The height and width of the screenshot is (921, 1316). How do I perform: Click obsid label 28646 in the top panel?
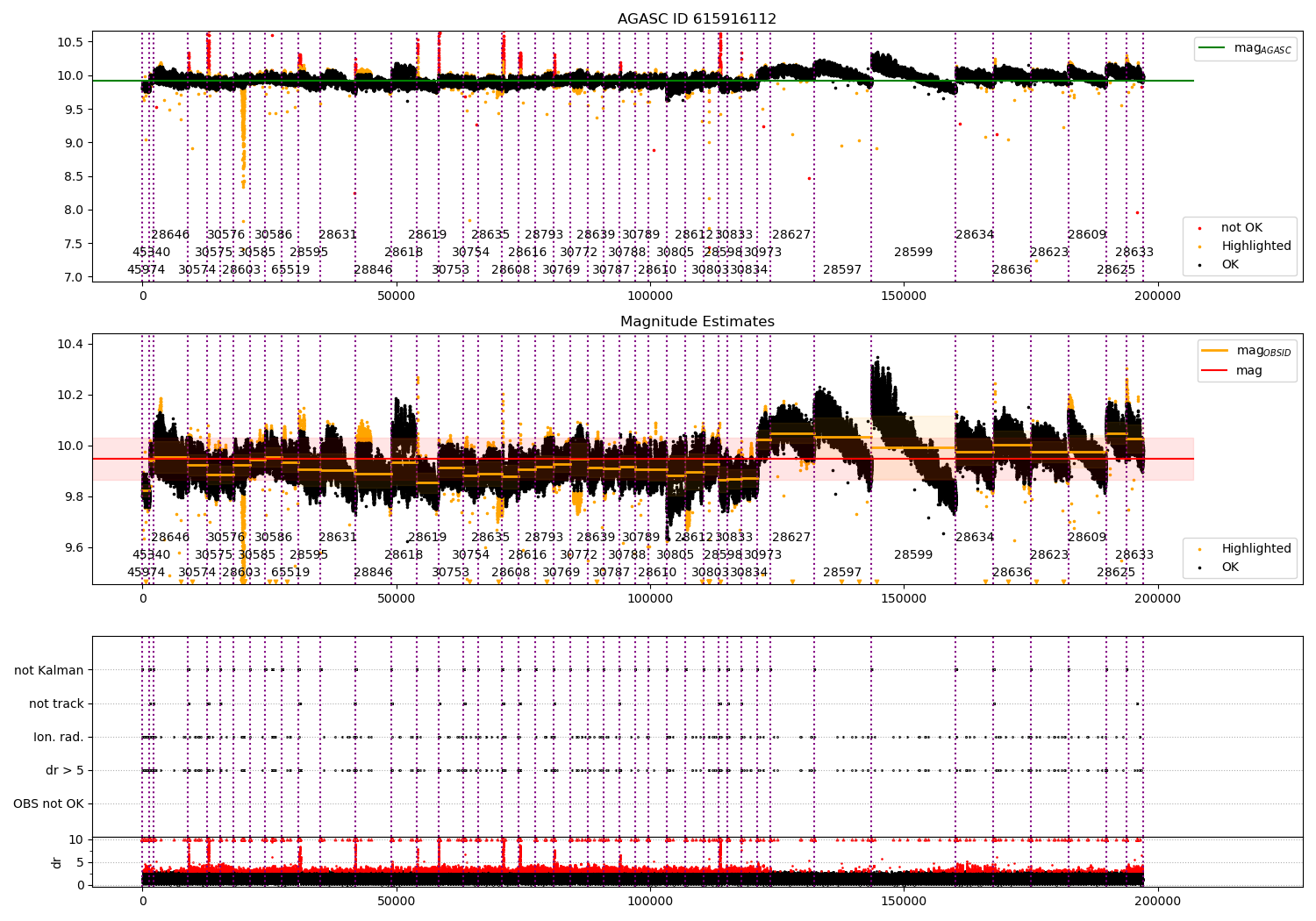pyautogui.click(x=170, y=235)
